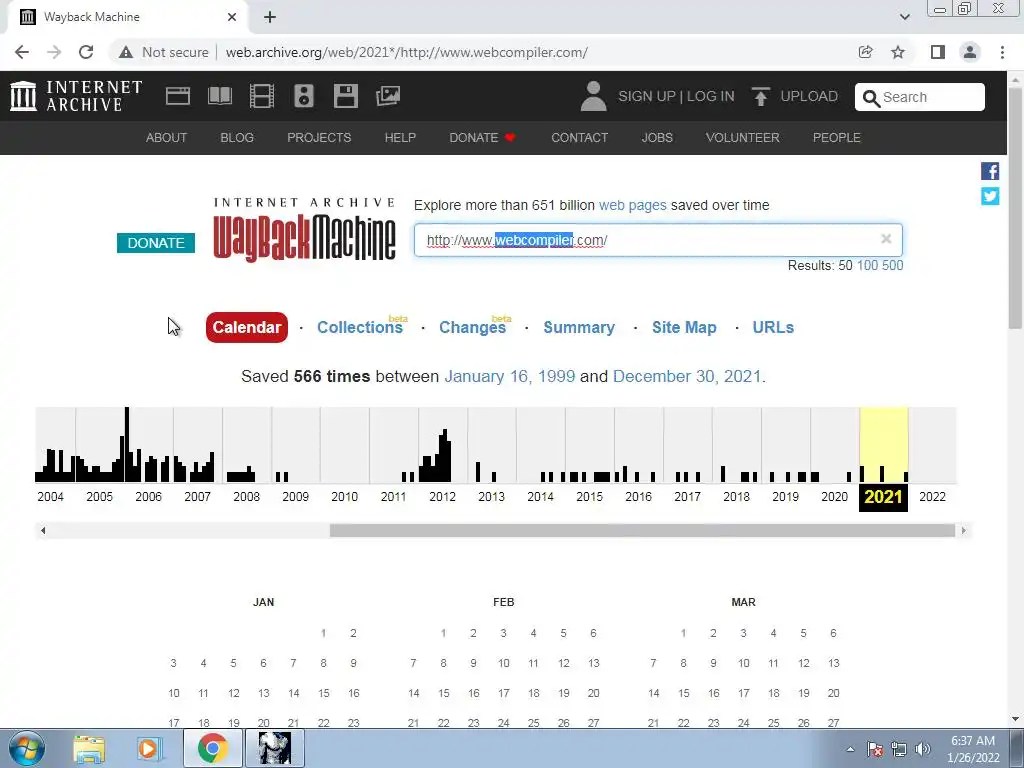Click SIGN UP link
The image size is (1024, 768).
point(647,96)
